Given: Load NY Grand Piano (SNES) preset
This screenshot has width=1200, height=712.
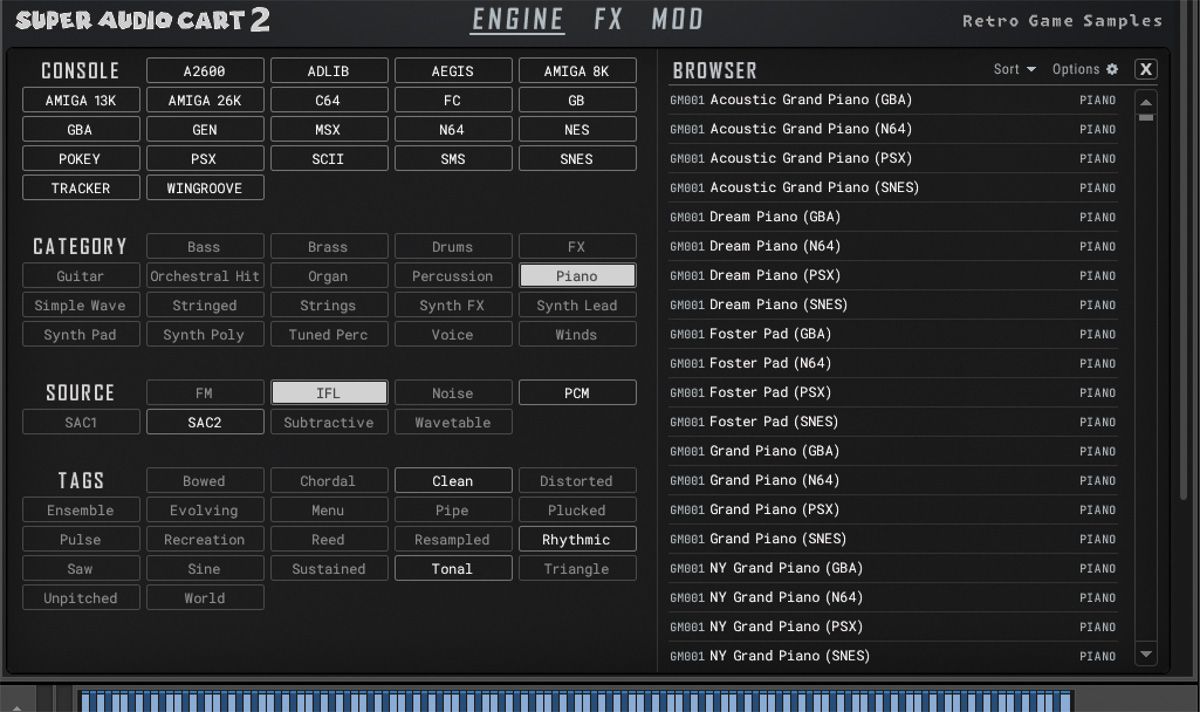Looking at the screenshot, I should tap(893, 655).
